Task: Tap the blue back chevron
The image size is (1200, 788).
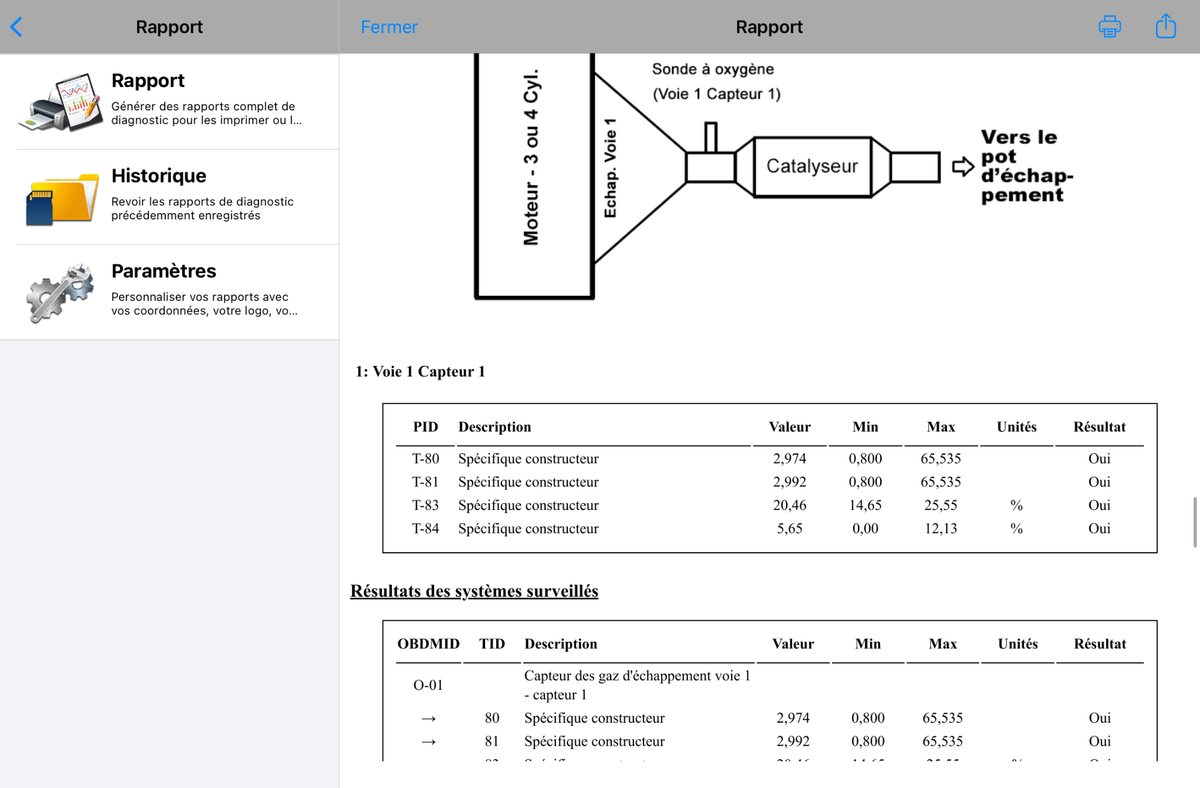Action: click(x=16, y=27)
